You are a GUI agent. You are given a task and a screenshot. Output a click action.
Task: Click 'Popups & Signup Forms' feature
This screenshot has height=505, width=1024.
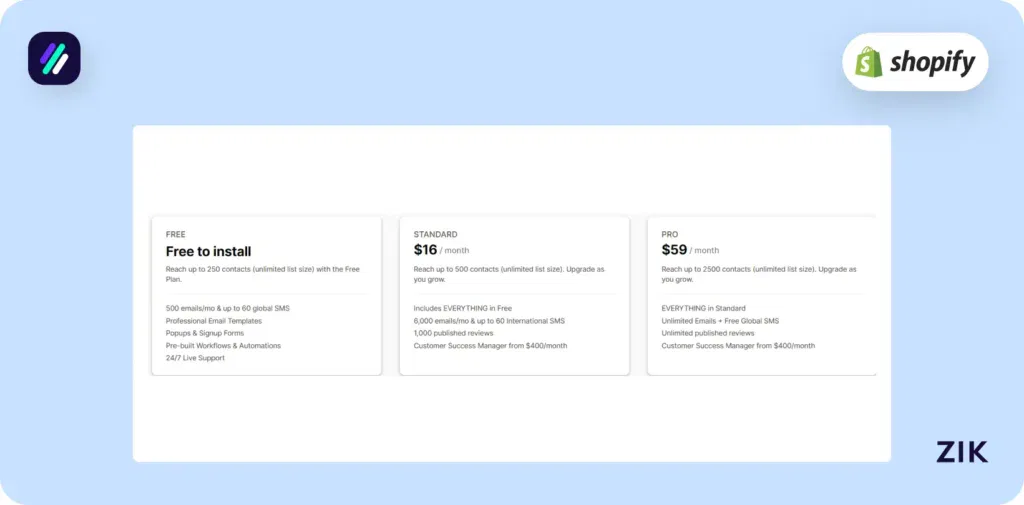coord(205,333)
